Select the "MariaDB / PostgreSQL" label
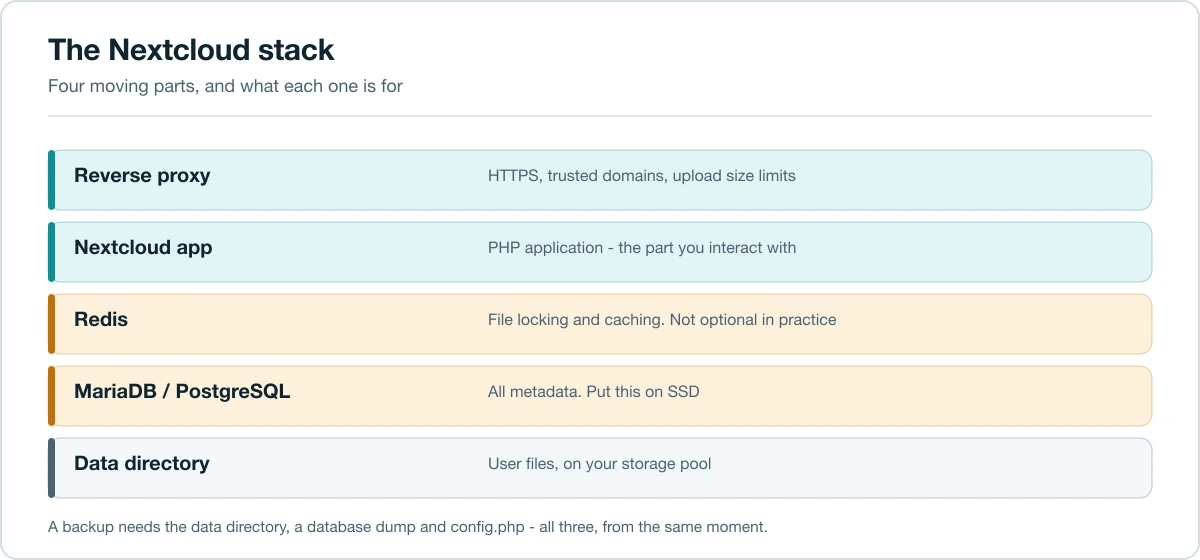 click(x=182, y=392)
